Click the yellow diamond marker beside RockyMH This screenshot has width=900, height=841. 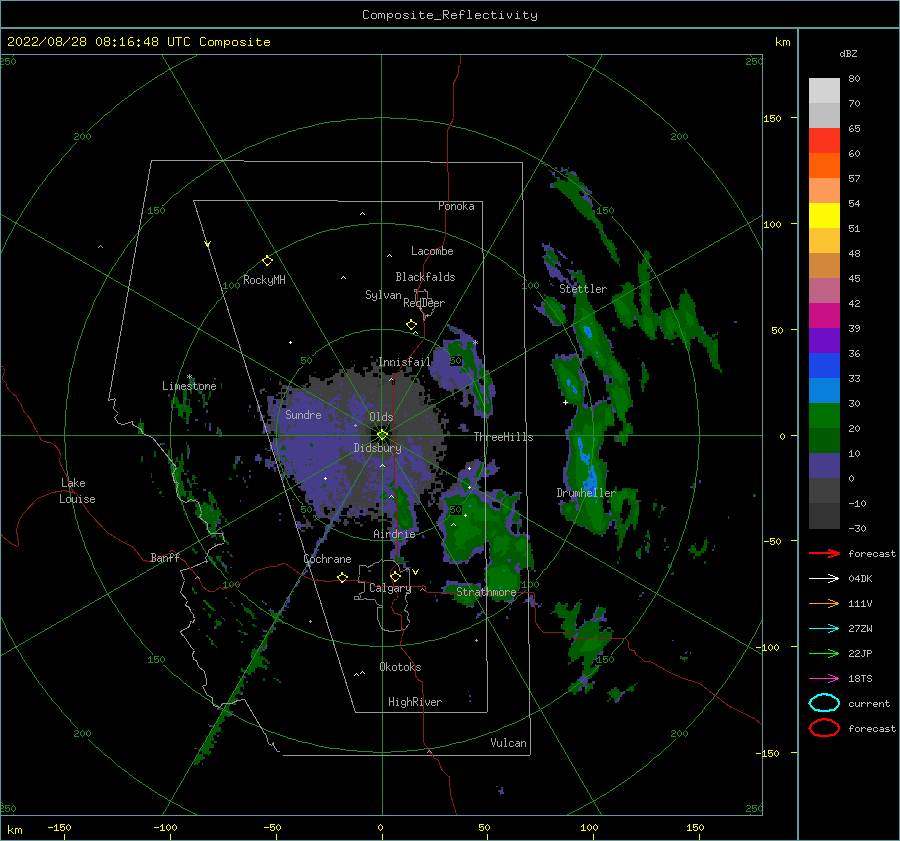coord(267,261)
